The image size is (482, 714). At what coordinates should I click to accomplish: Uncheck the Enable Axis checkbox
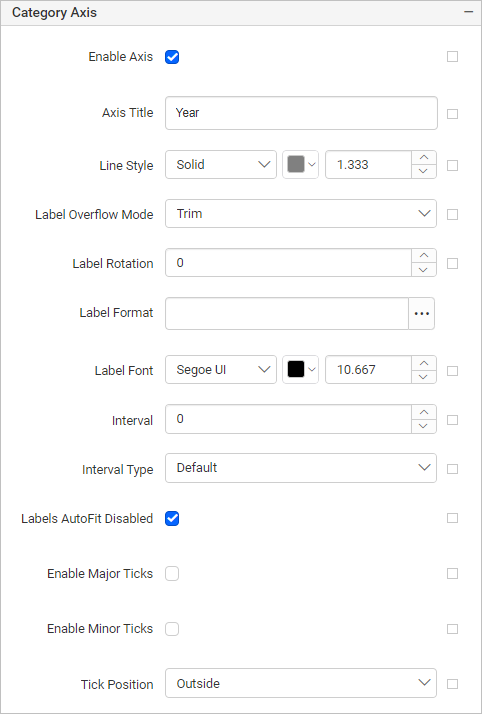coord(172,57)
